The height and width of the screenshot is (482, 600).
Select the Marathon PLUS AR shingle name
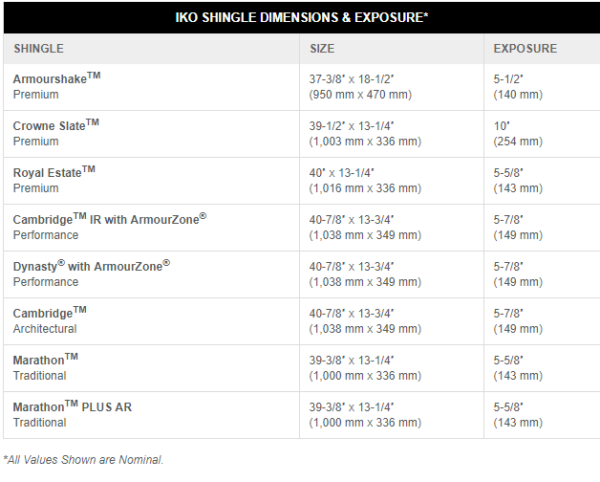72,407
